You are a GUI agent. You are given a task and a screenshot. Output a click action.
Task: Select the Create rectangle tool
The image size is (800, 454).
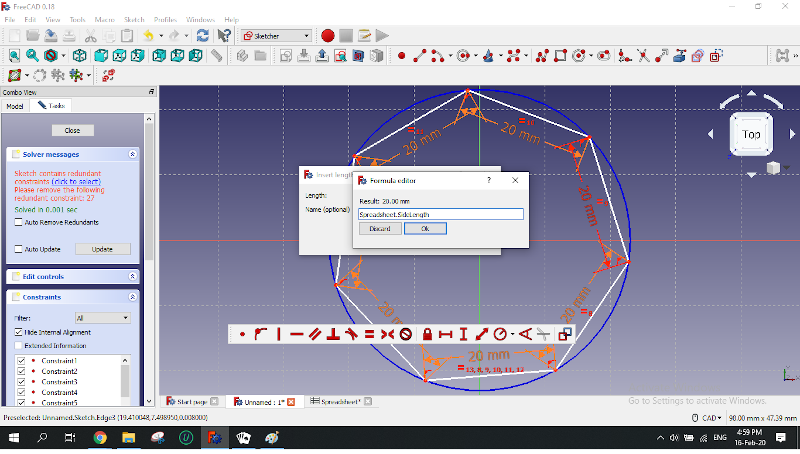(x=560, y=56)
